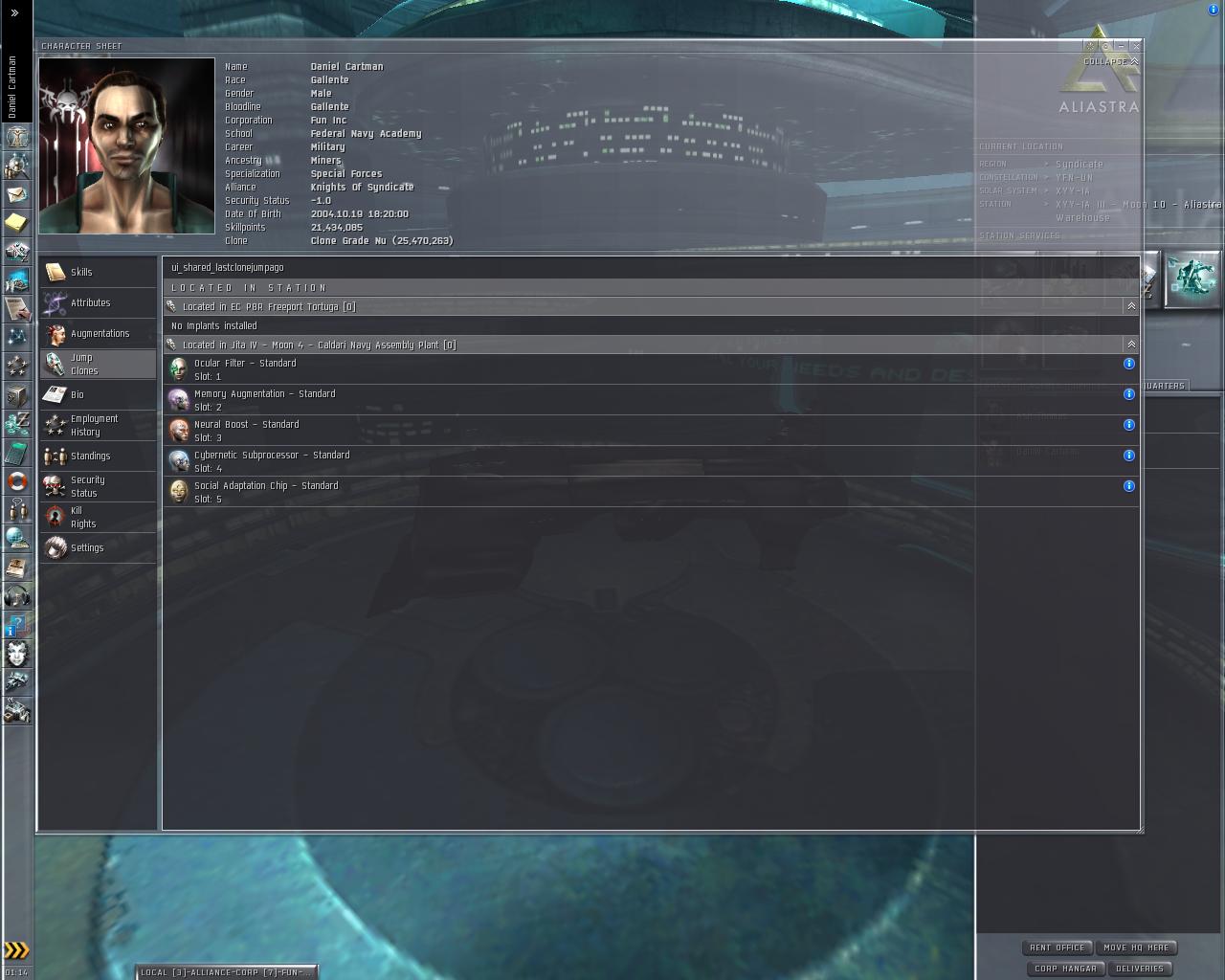Click the Character Sheet window corner grip
Viewport: 1225px width, 980px height.
click(x=1139, y=830)
